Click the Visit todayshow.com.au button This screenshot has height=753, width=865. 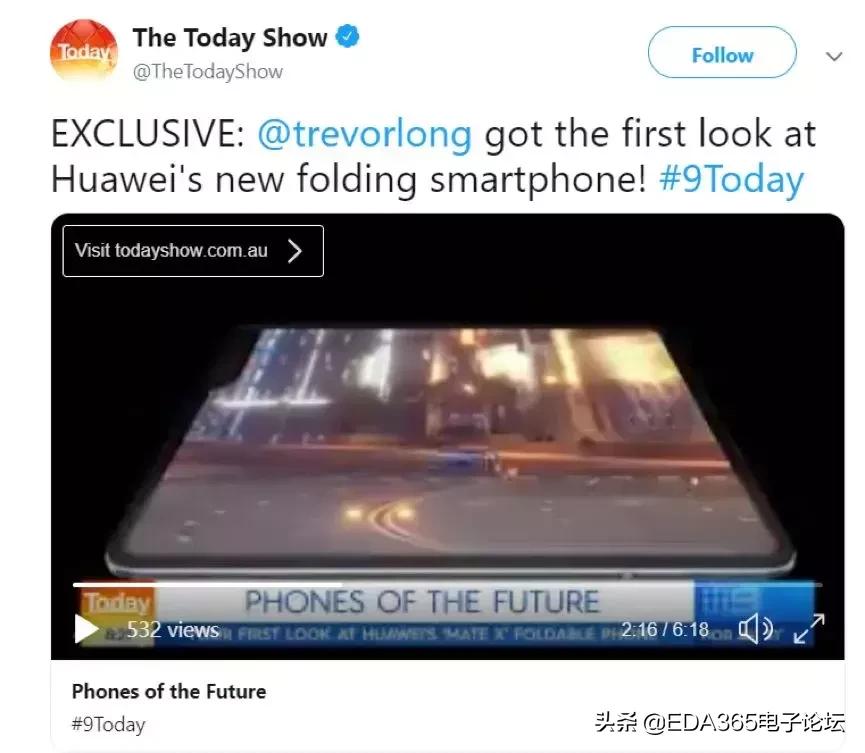point(193,251)
